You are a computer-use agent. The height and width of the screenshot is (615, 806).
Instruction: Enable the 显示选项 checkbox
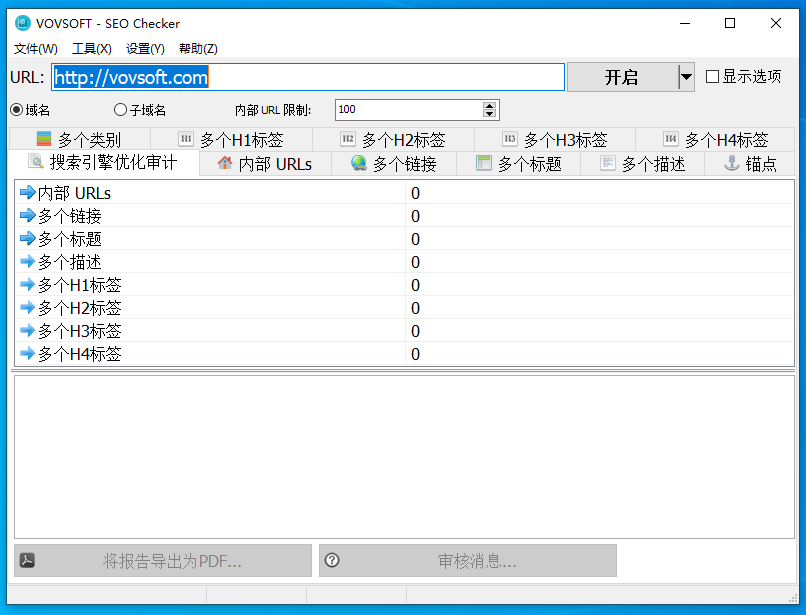click(x=713, y=77)
